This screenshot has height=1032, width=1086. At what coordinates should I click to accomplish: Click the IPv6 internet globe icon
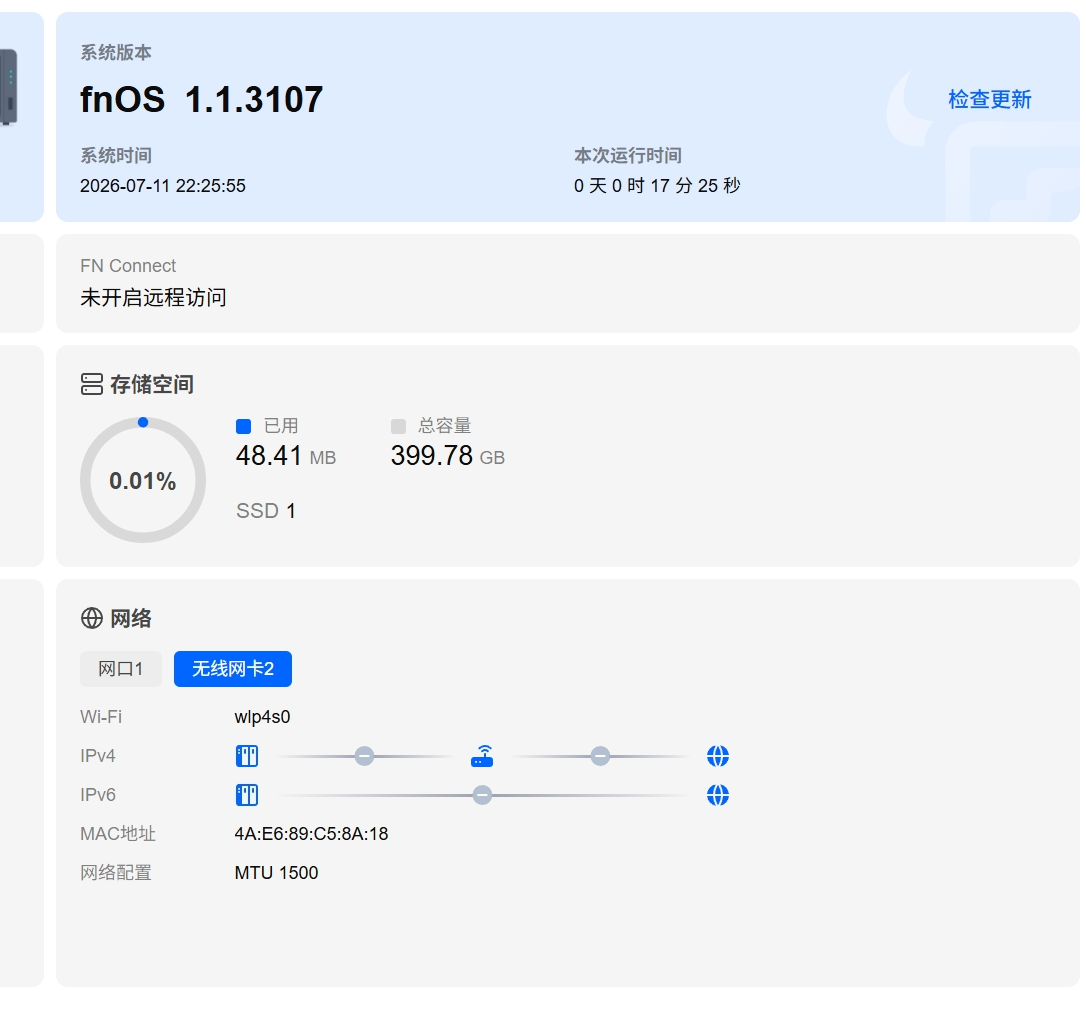[718, 795]
